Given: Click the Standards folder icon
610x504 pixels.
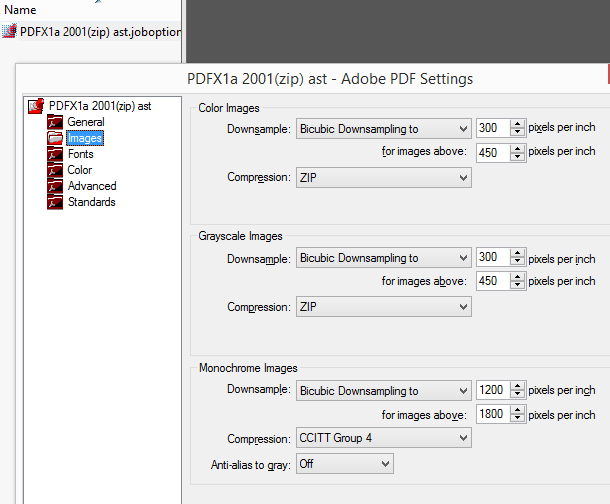Looking at the screenshot, I should click(55, 202).
